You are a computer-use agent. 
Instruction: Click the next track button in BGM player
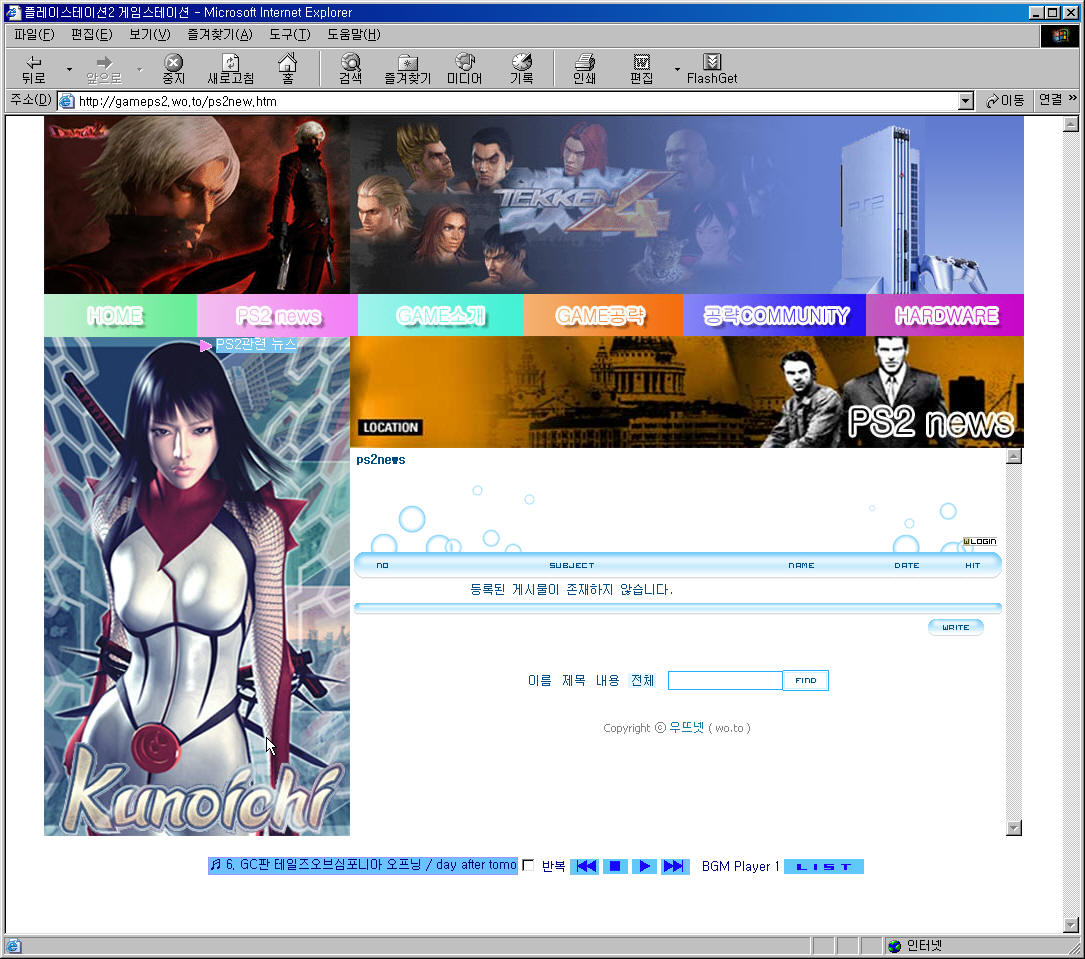click(x=674, y=866)
